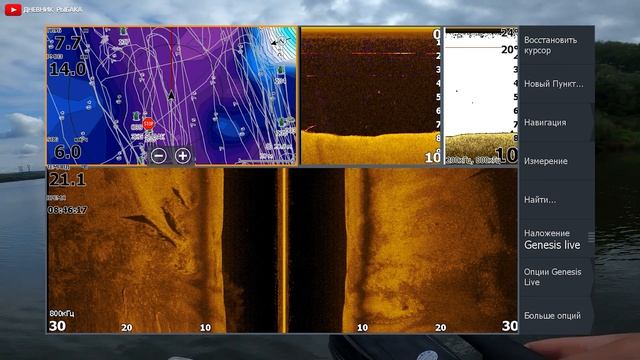Select 'Измерение' in the side menu
Viewport: 640px width, 360px height.
pos(556,161)
